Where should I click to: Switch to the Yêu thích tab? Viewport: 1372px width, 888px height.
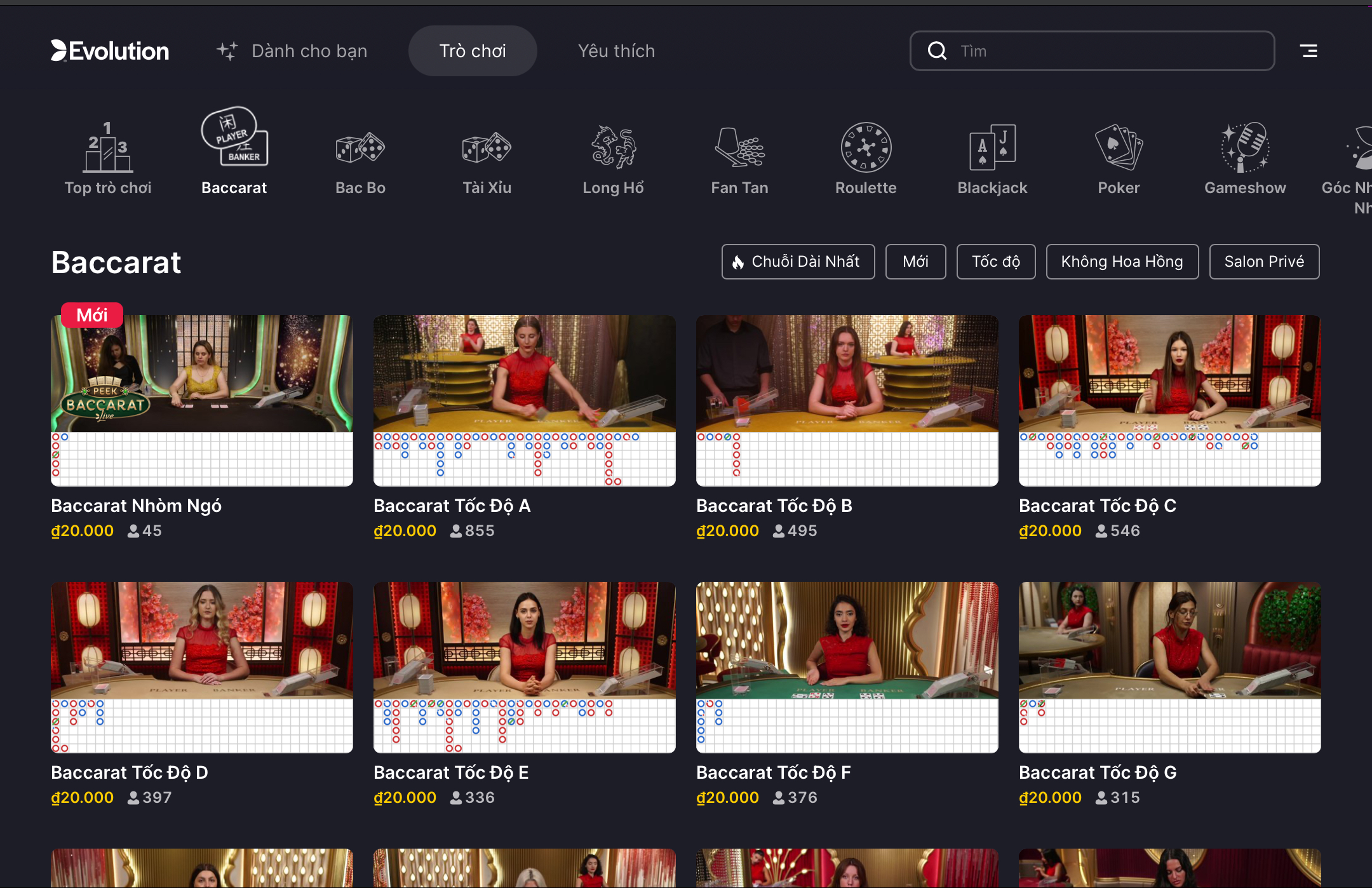(616, 51)
